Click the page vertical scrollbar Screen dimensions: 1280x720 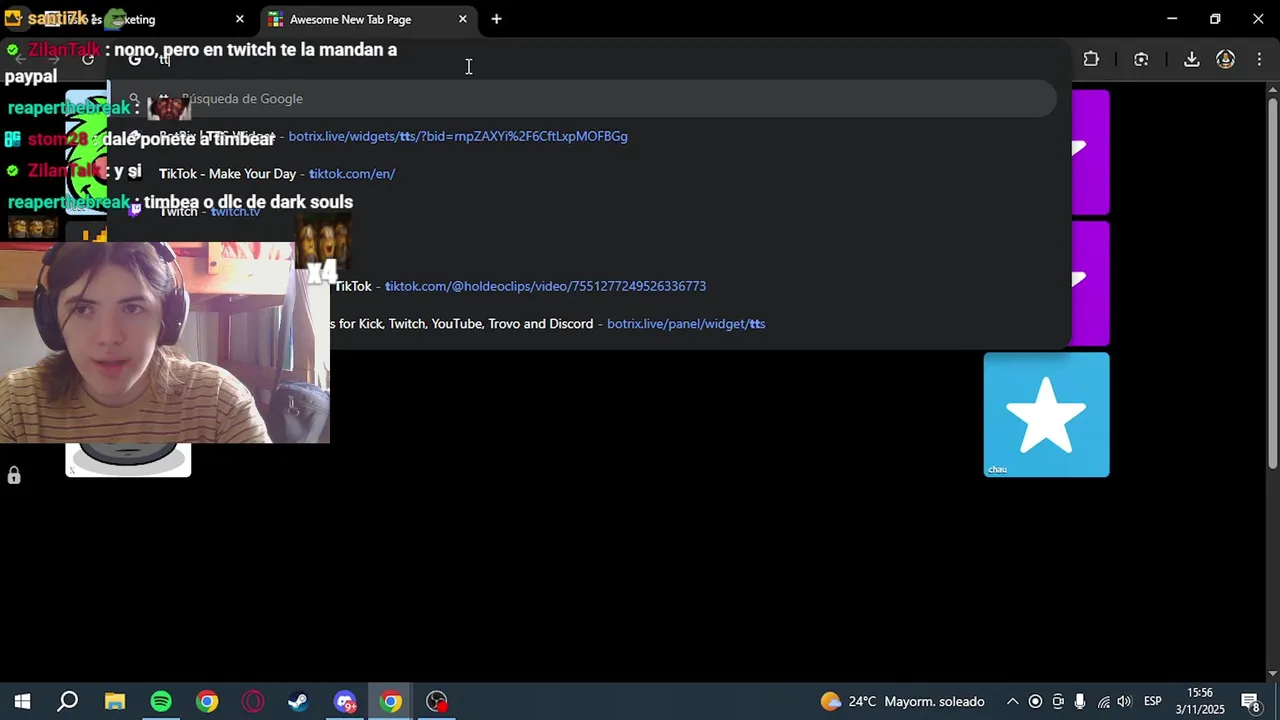pos(1272,282)
